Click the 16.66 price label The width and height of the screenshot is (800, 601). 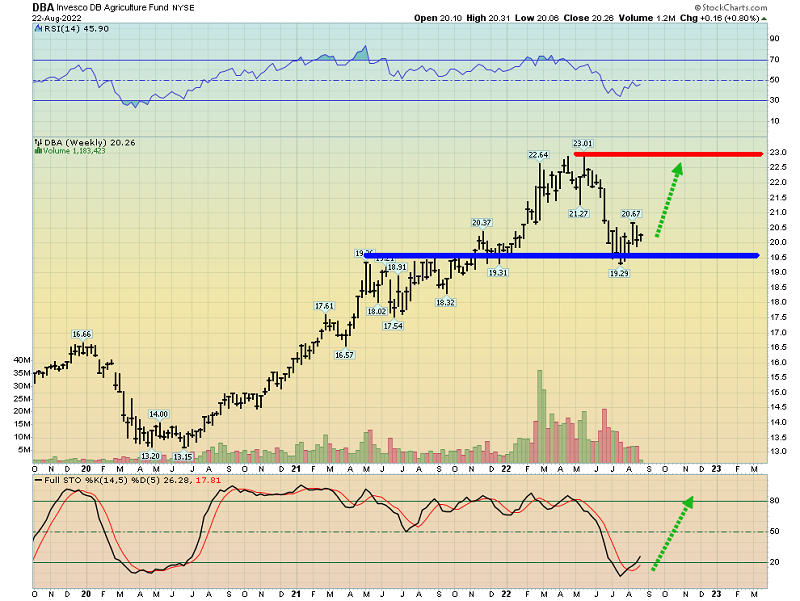[x=82, y=333]
